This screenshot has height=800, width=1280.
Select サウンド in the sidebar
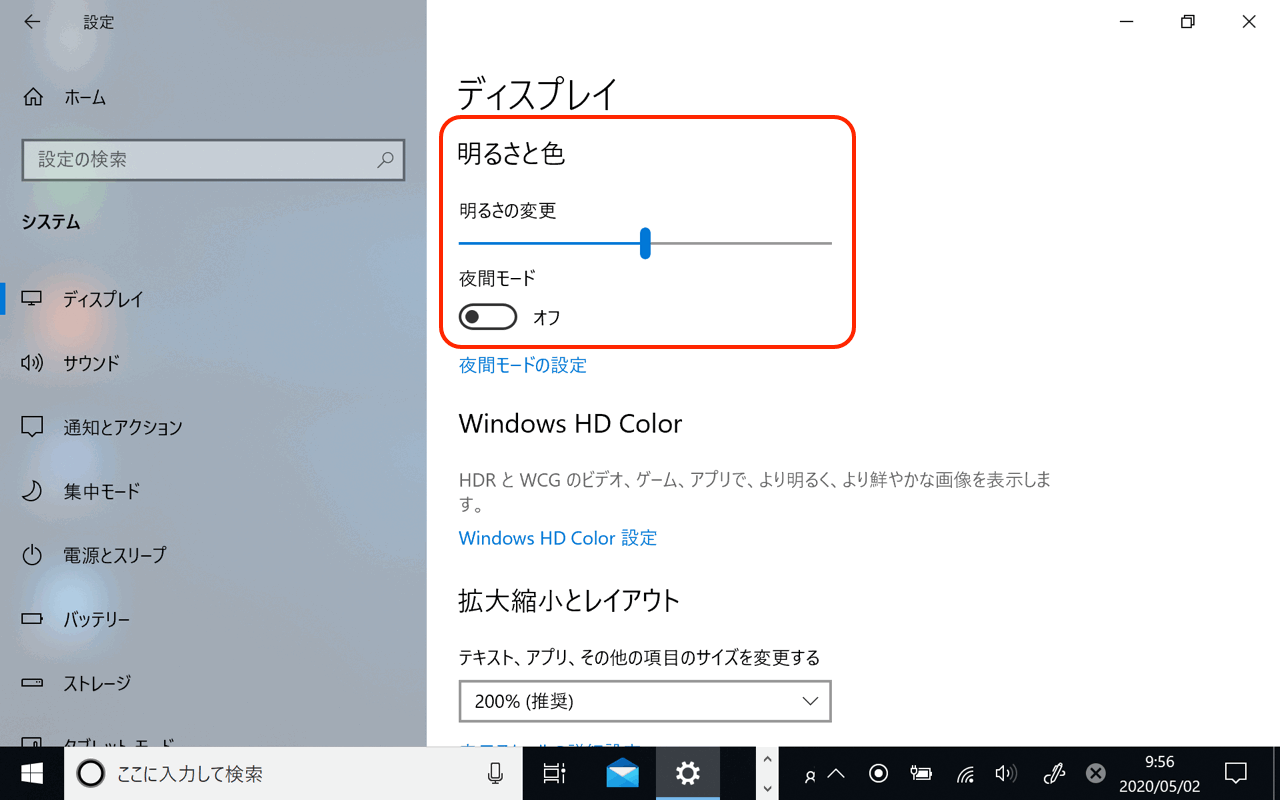(91, 363)
